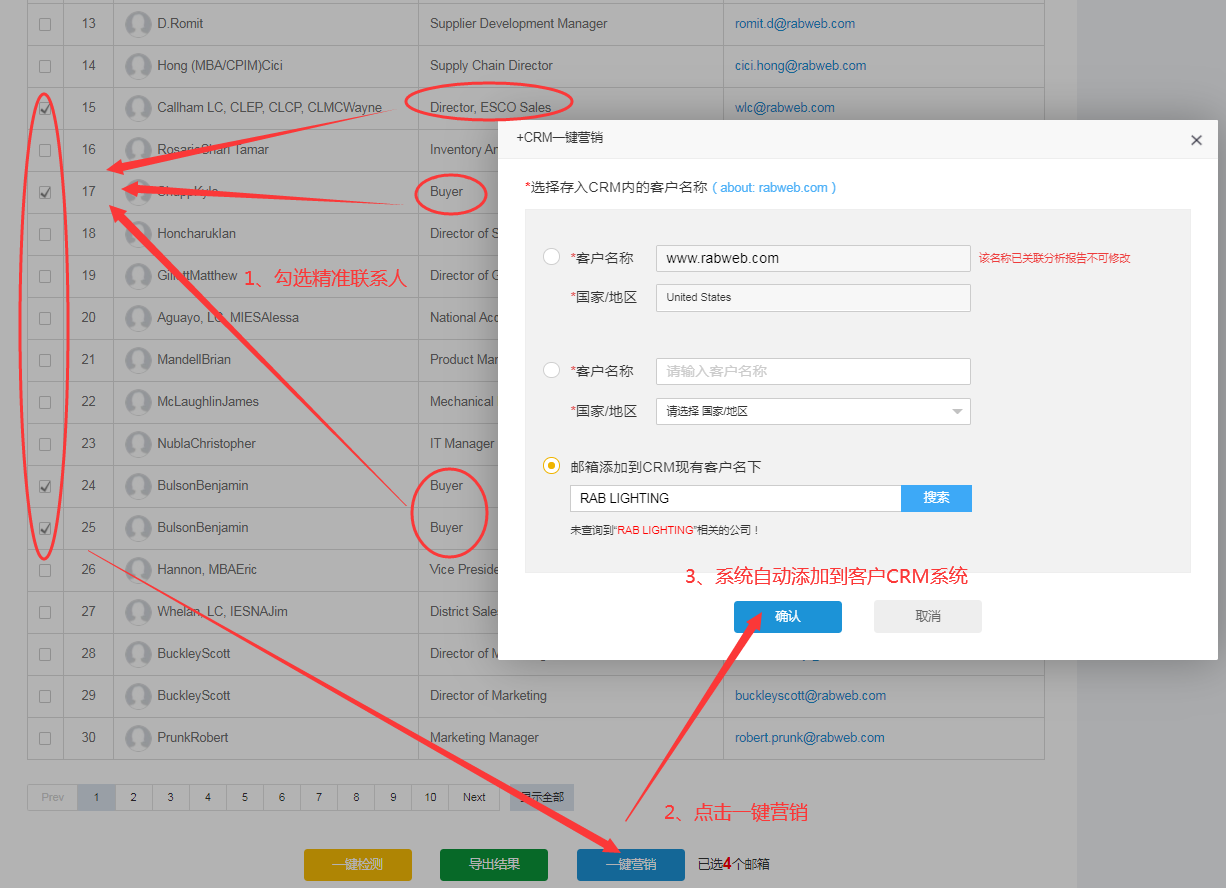Click the green 导出结果 button
The width and height of the screenshot is (1226, 888).
tap(494, 865)
